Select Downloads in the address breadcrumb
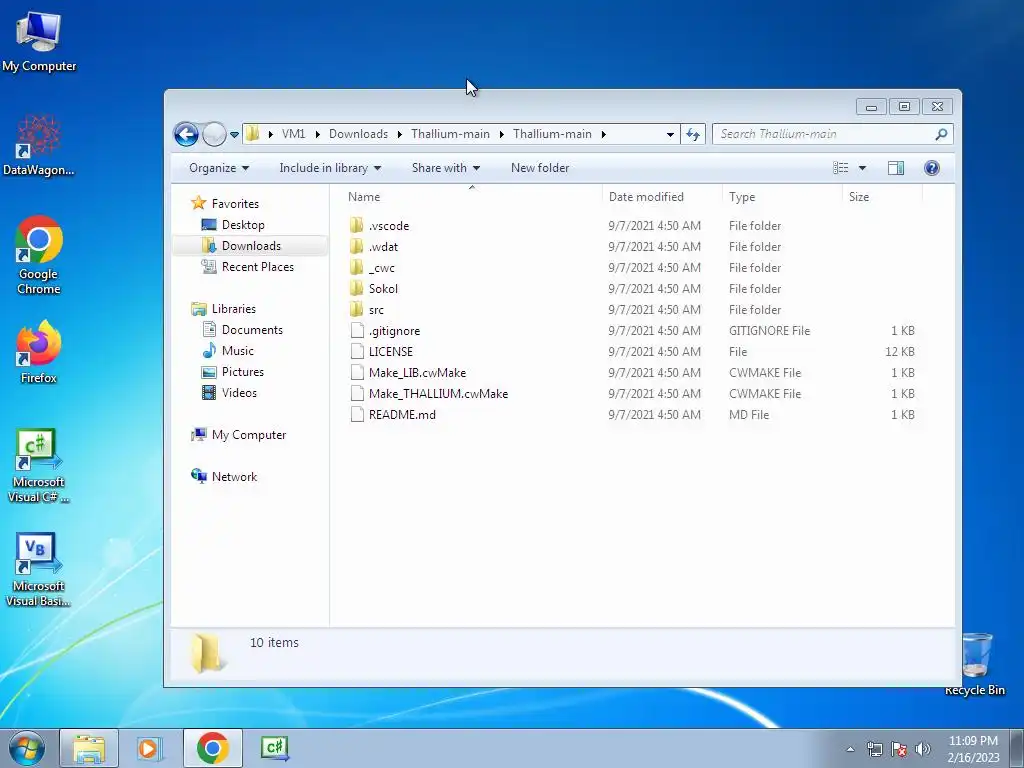Image resolution: width=1024 pixels, height=768 pixels. (358, 134)
